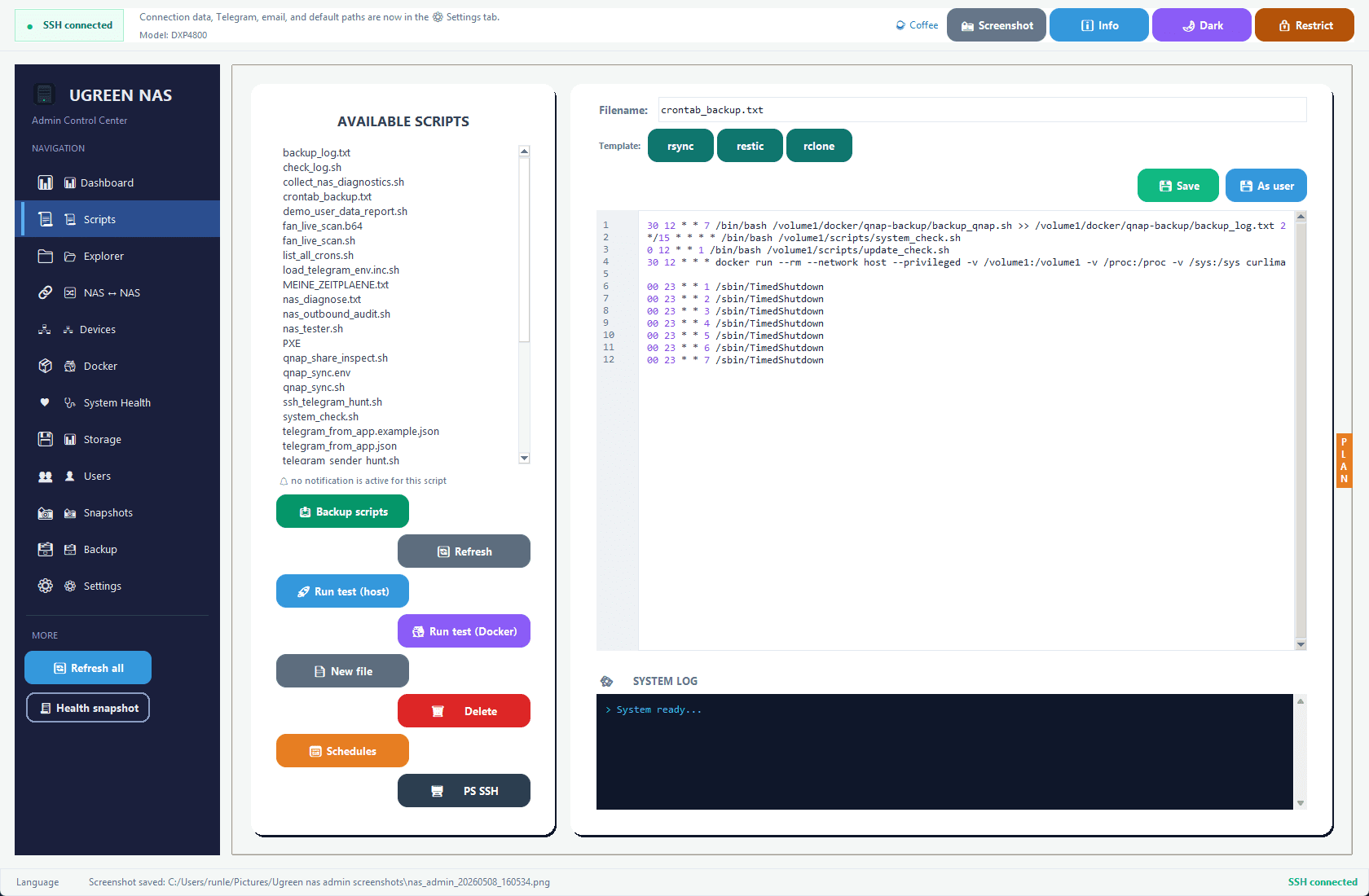
Task: Open the Explorer section
Action: point(117,256)
